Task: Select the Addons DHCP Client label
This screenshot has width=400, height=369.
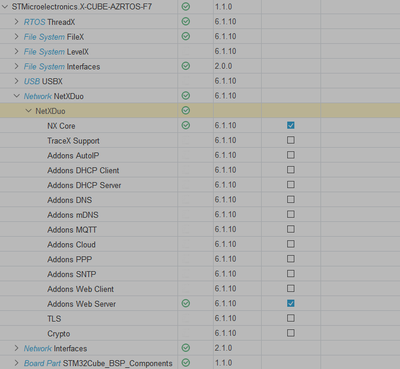Action: (83, 170)
